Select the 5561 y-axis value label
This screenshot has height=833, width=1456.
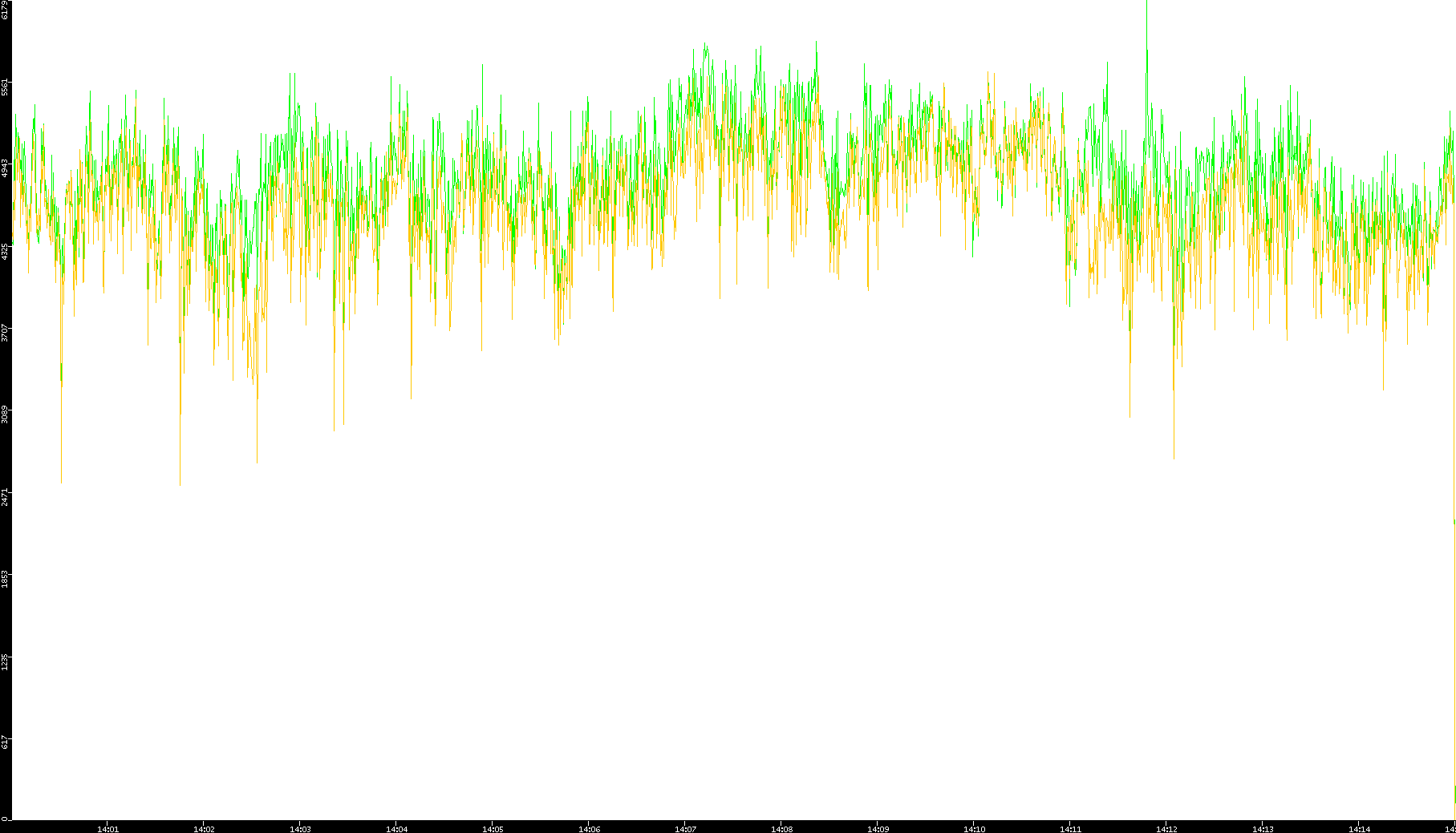6,87
